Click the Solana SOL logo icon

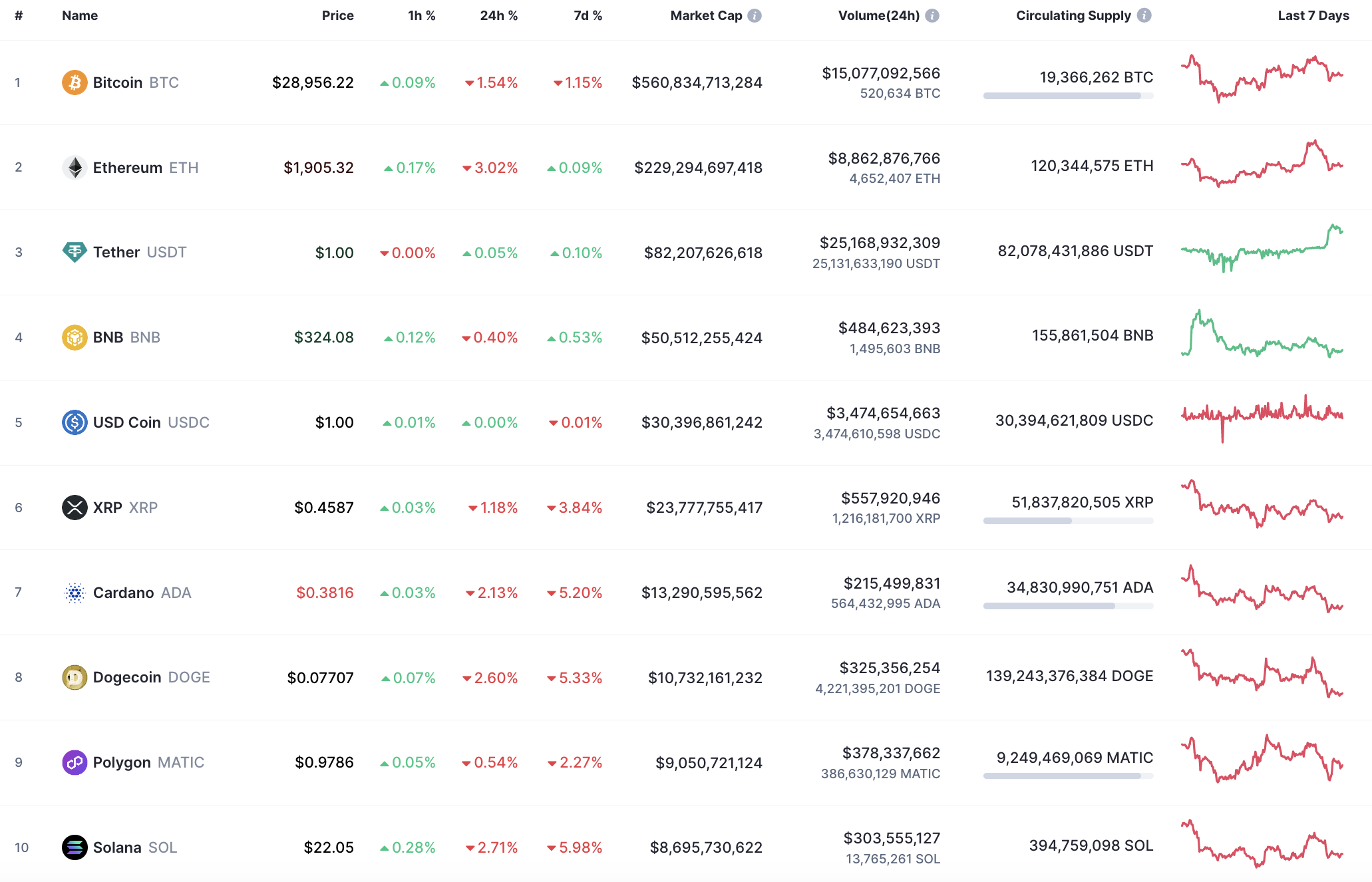coord(75,847)
